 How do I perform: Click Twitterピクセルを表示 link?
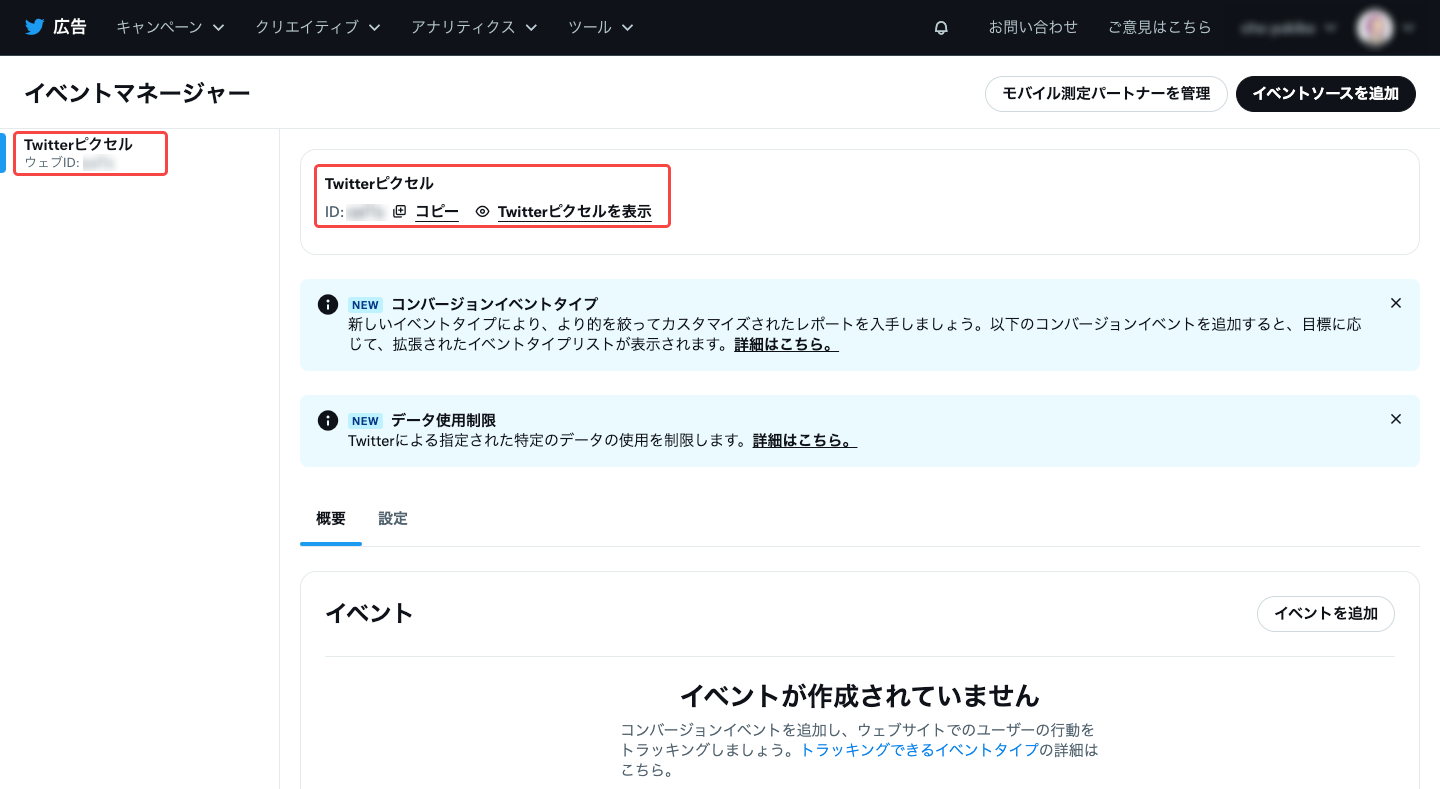[574, 212]
